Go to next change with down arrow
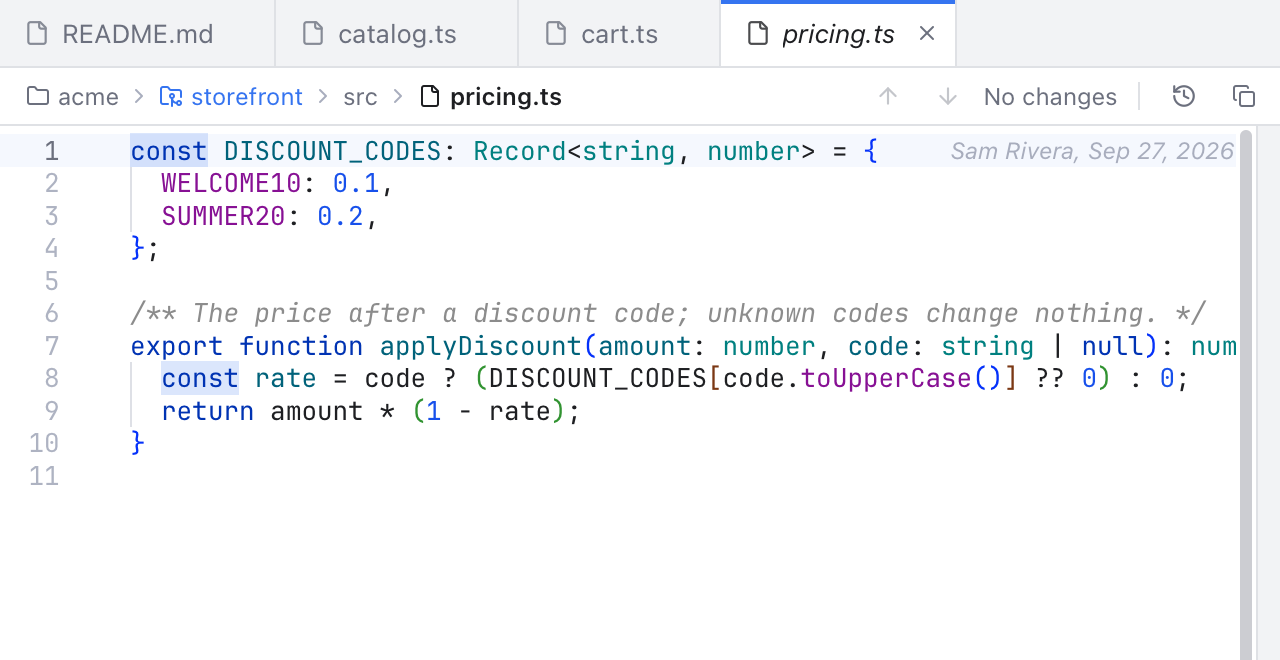Viewport: 1280px width, 660px height. point(948,97)
